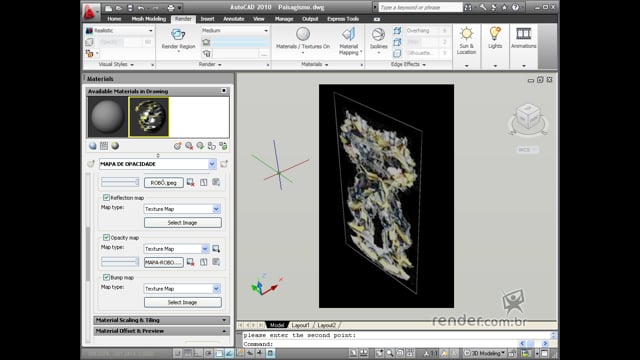Create a new material icon
The width and height of the screenshot is (640, 360).
(178, 146)
